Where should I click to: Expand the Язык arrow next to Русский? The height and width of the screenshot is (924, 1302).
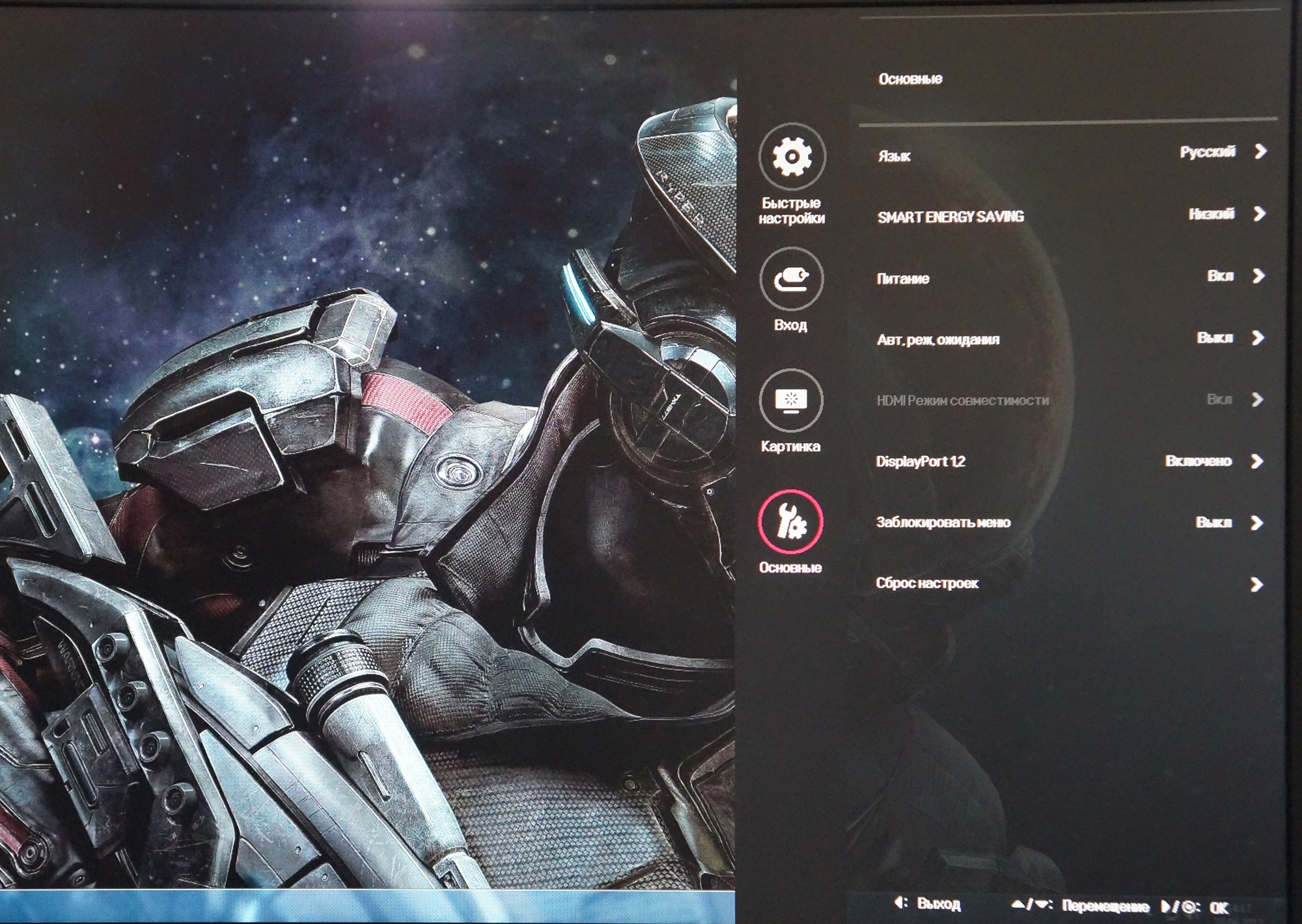[1261, 152]
